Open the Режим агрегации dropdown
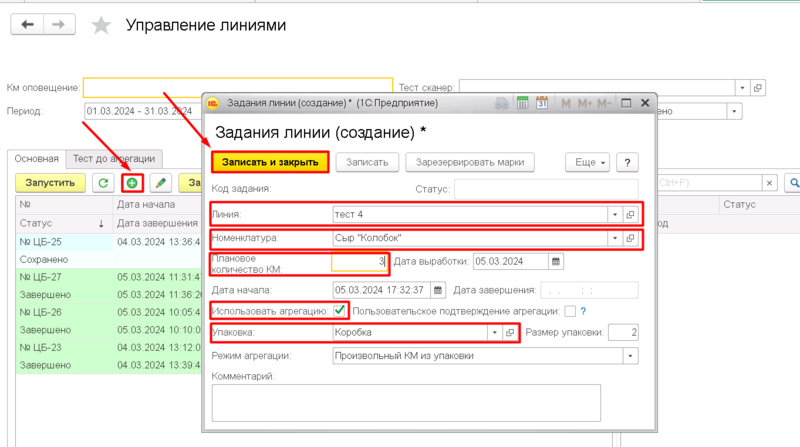This screenshot has width=800, height=447. click(630, 356)
